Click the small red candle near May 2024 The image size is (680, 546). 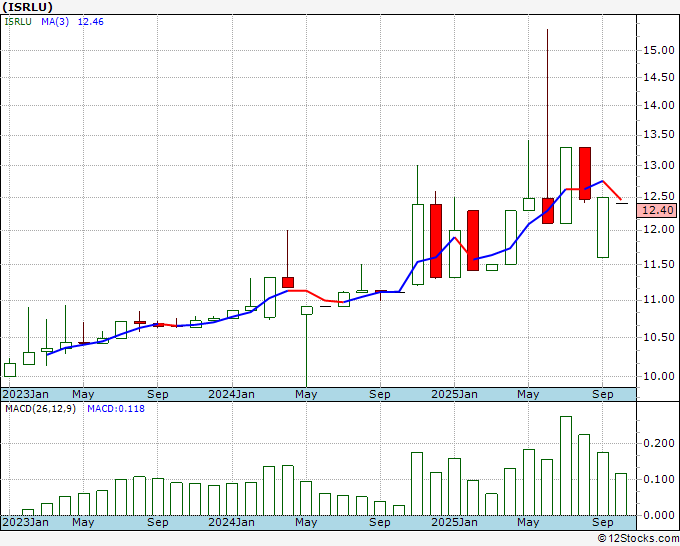[288, 282]
